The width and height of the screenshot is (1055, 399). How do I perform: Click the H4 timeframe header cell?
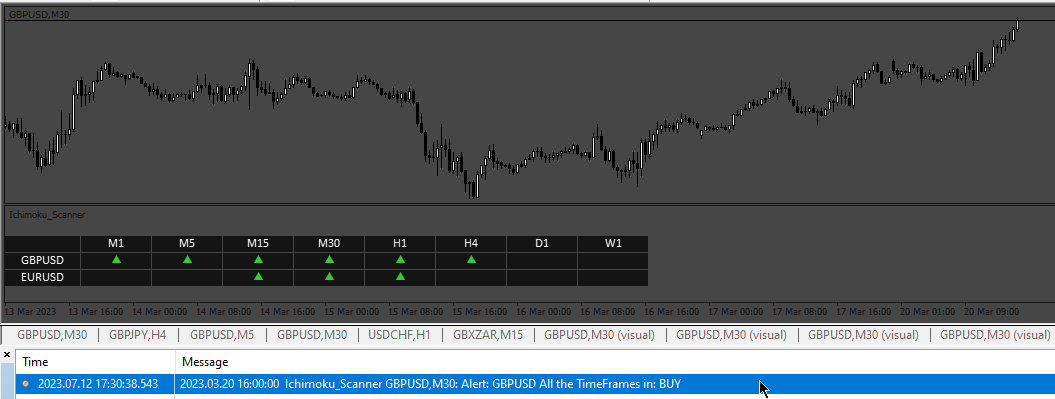tap(472, 243)
